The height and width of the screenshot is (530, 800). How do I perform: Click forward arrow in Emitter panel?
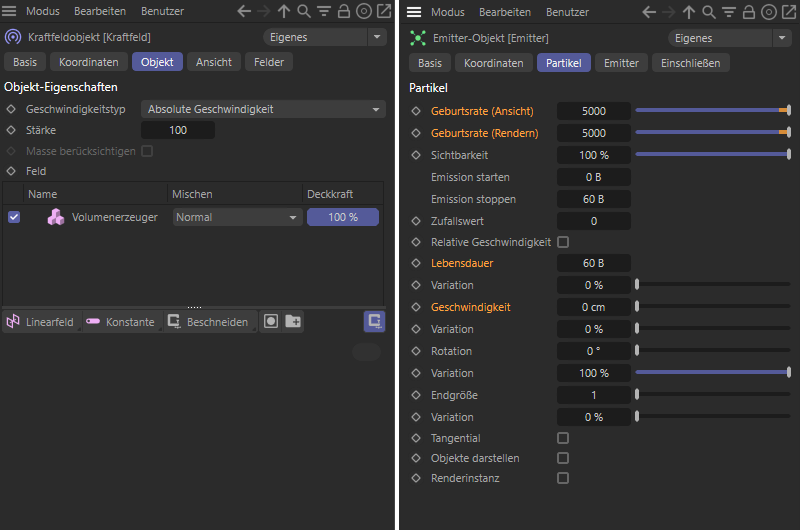(668, 12)
